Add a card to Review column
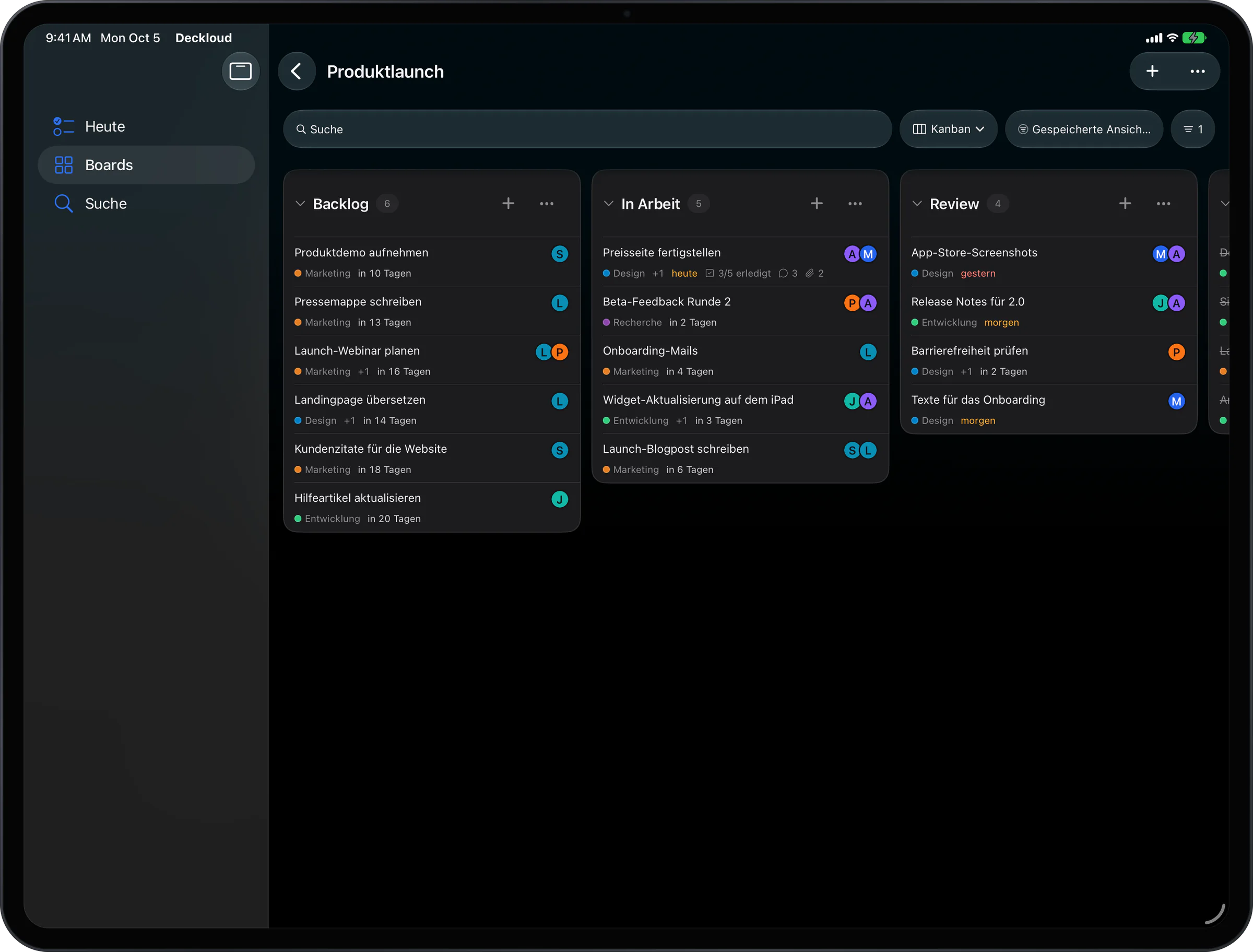The height and width of the screenshot is (952, 1253). pyautogui.click(x=1125, y=204)
